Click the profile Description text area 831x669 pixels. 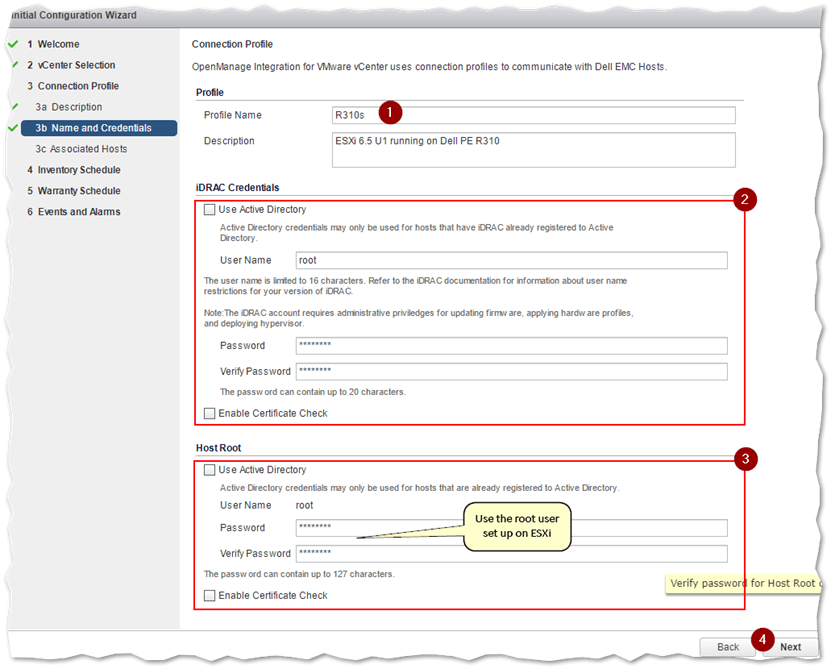(x=534, y=150)
